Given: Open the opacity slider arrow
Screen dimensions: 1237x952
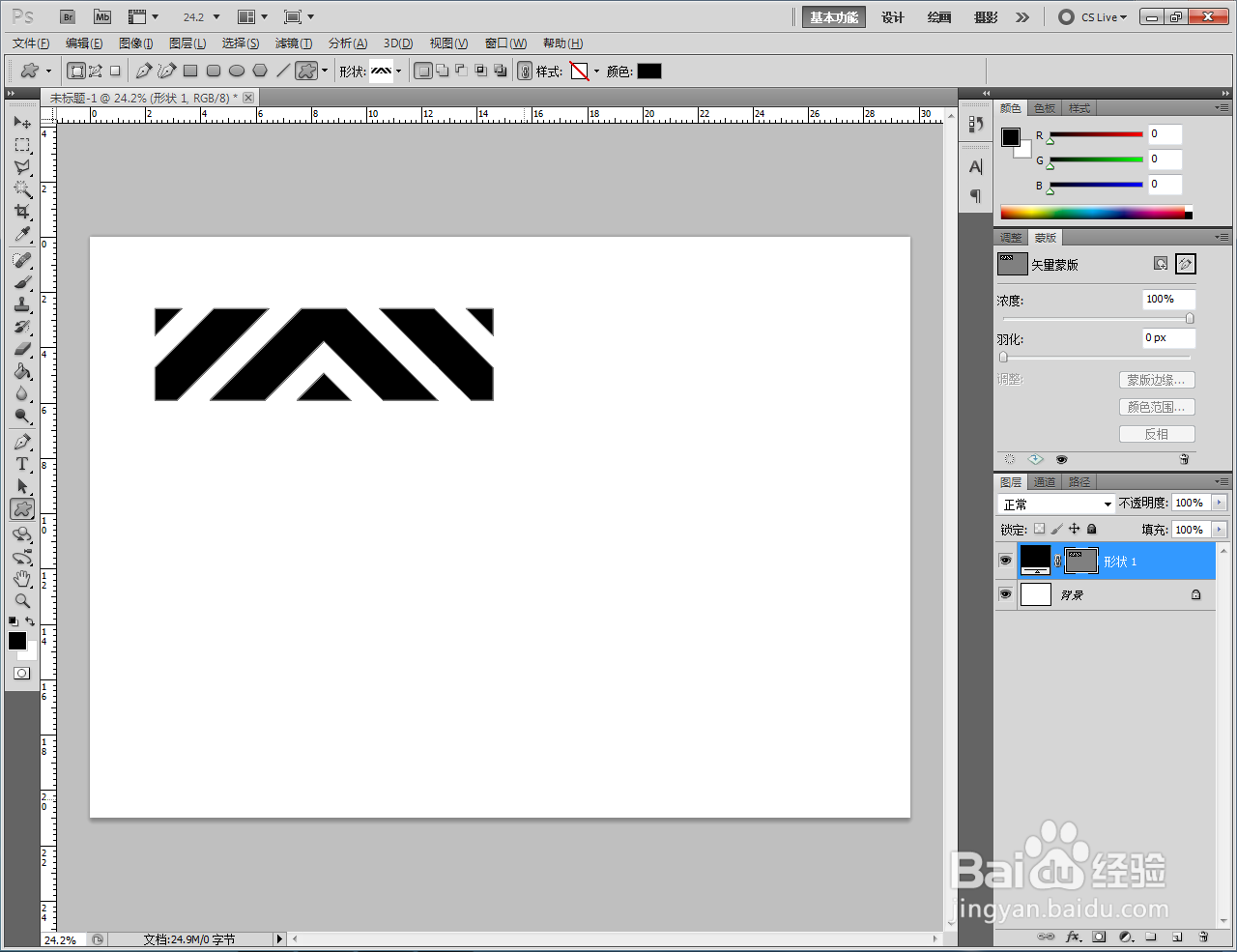Looking at the screenshot, I should 1219,503.
